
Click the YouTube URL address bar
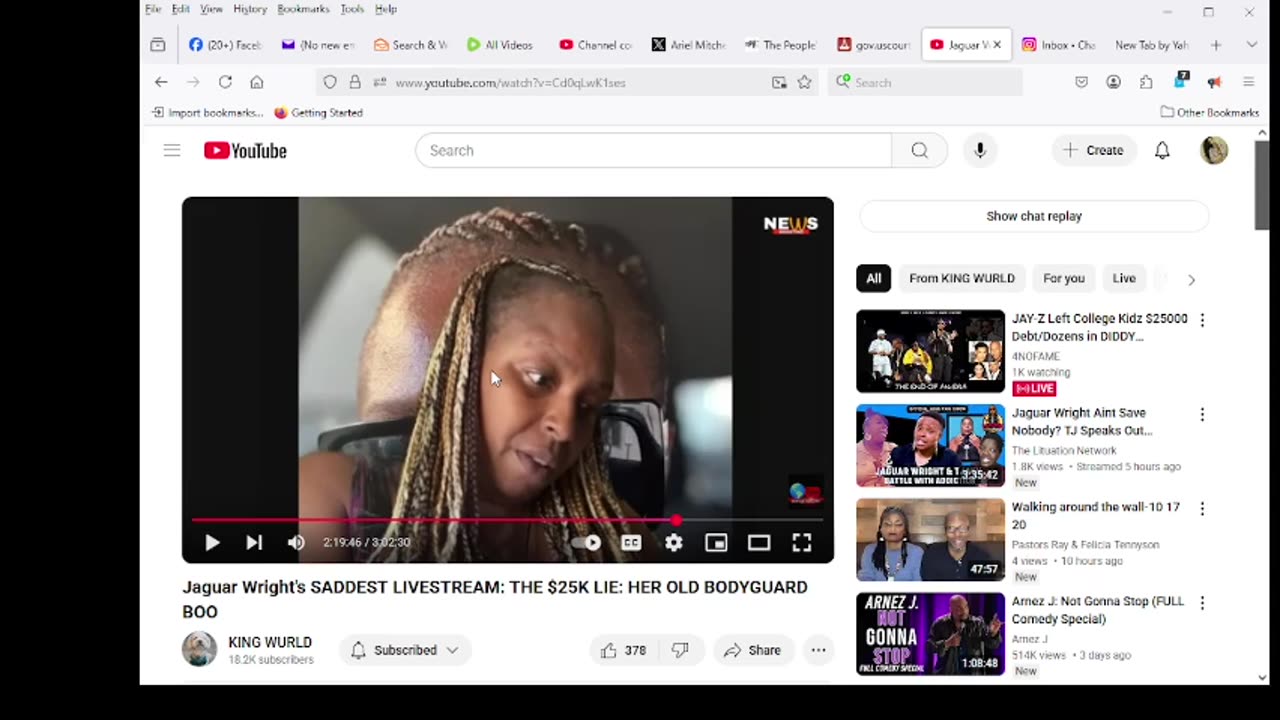(x=565, y=82)
